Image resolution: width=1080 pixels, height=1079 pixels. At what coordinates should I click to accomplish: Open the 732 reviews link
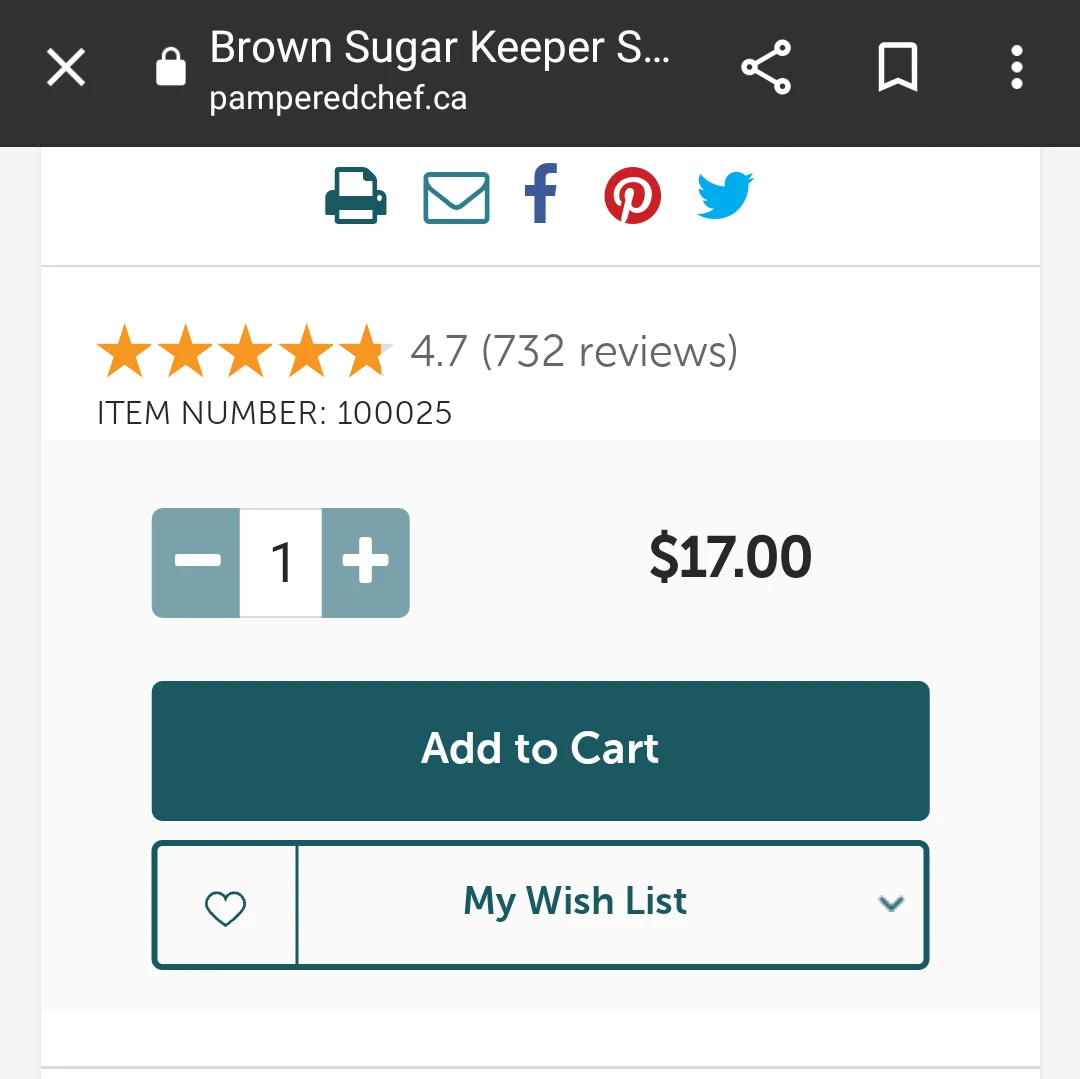609,351
